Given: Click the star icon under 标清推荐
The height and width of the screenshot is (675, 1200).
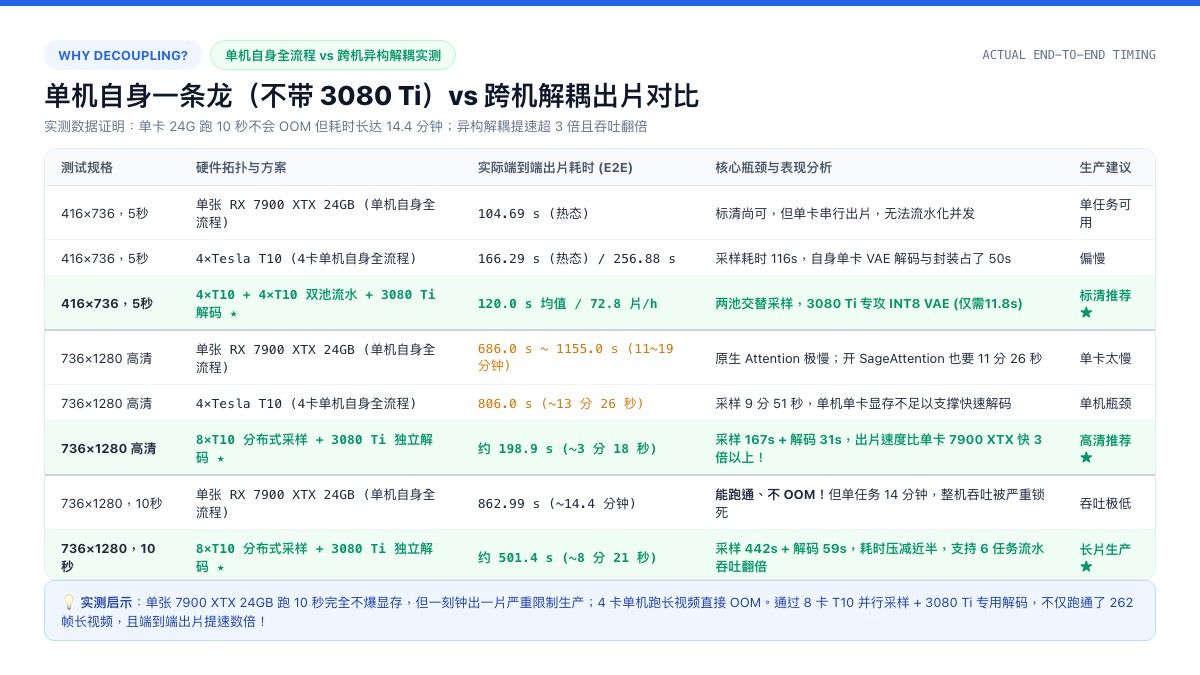Looking at the screenshot, I should pos(1086,312).
